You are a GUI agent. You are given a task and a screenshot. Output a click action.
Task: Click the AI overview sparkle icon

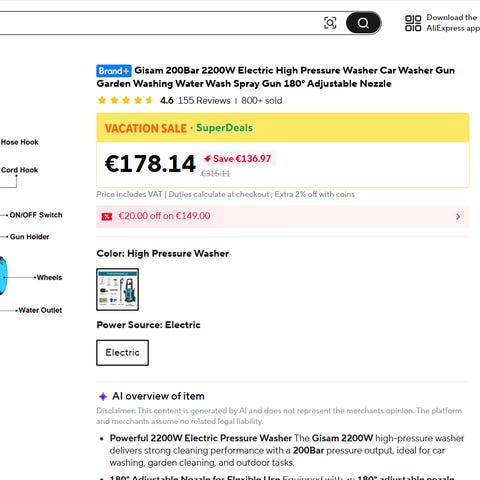[103, 396]
